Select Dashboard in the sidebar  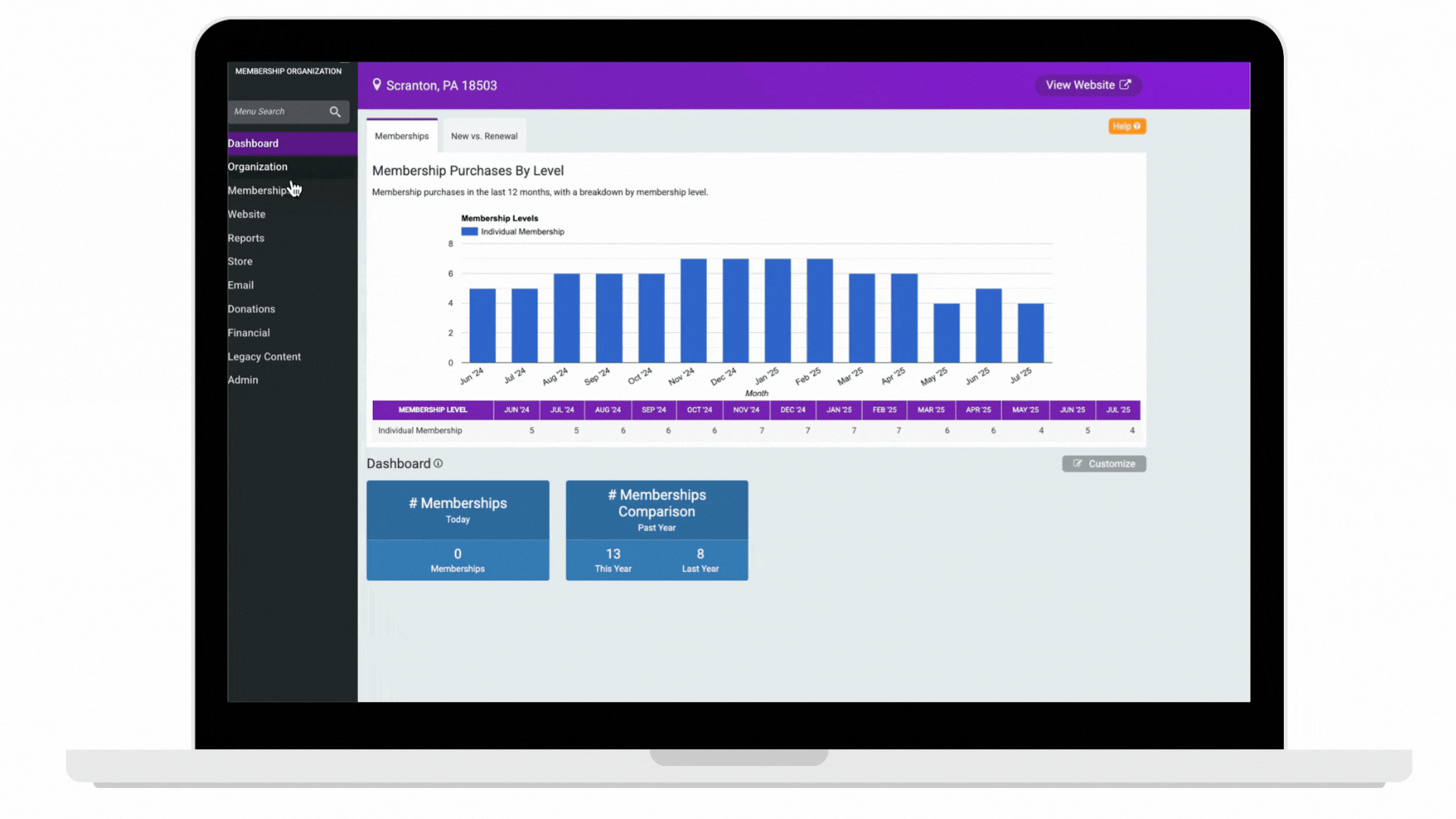click(253, 143)
